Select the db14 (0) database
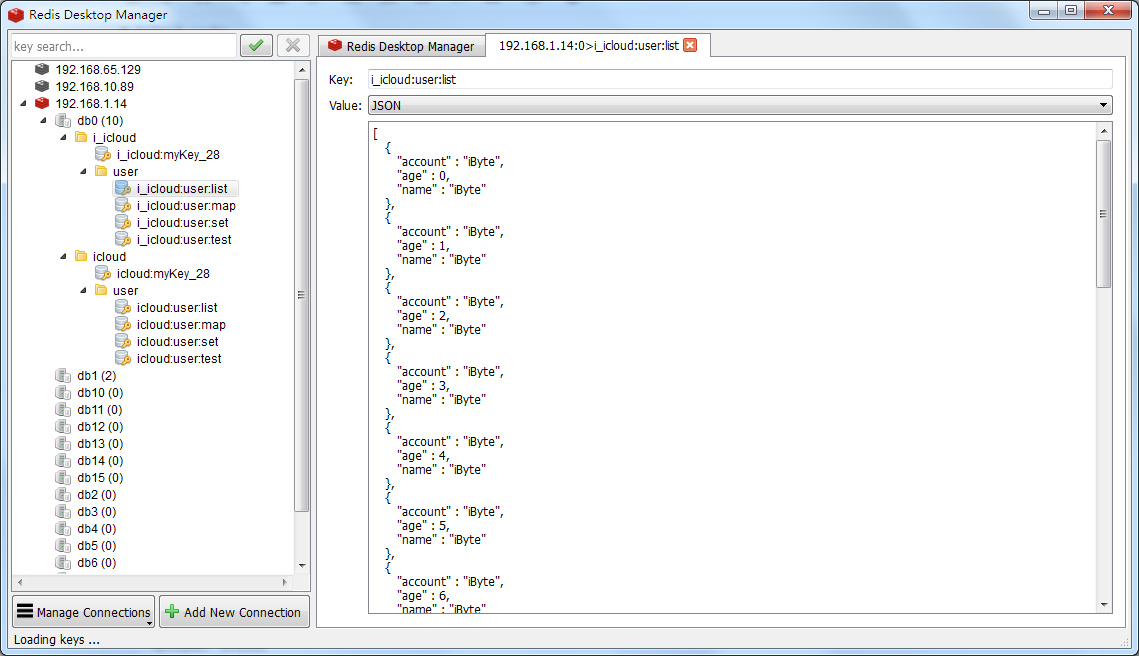The image size is (1139, 656). tap(100, 461)
